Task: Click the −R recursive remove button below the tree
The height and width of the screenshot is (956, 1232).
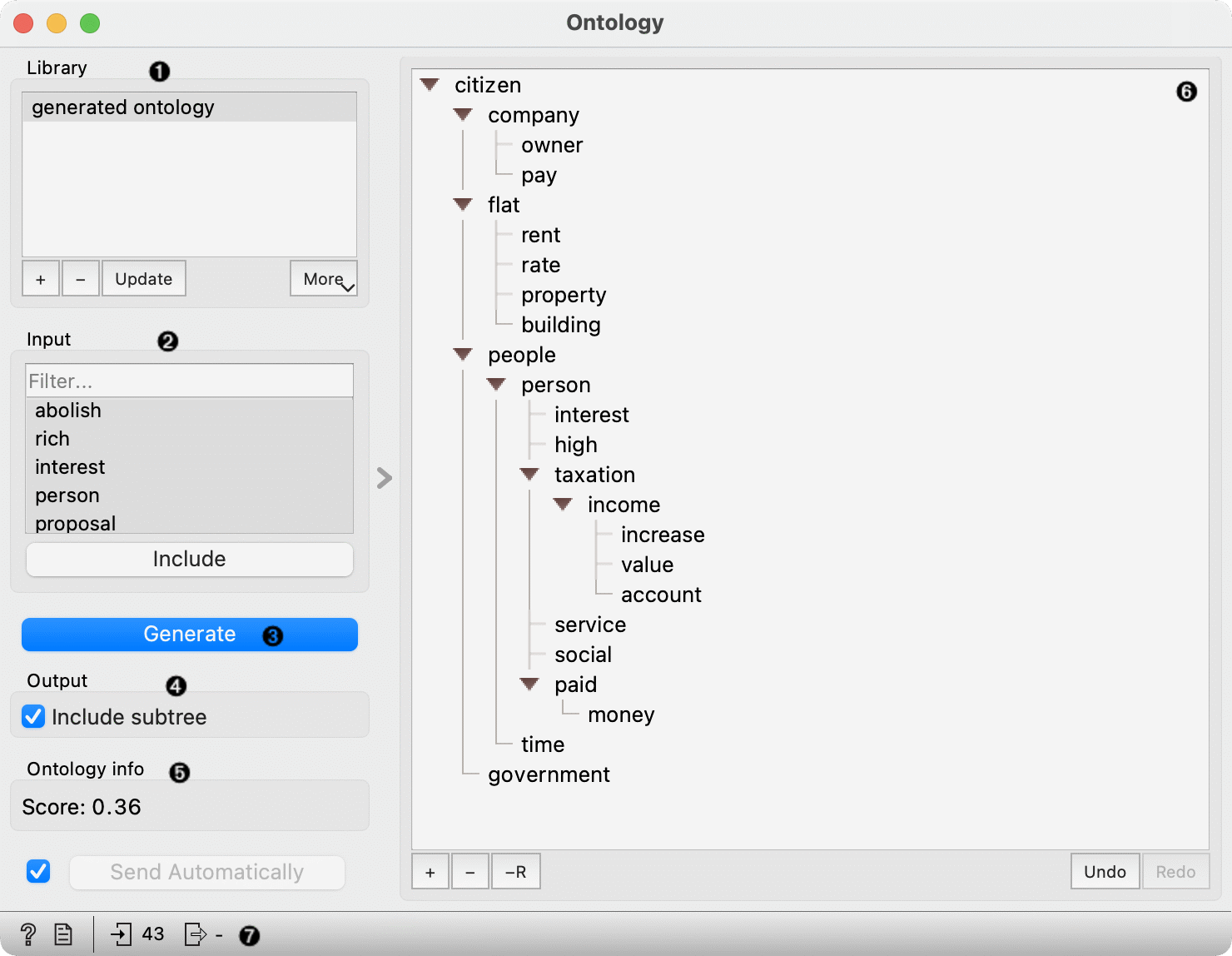Action: pos(515,871)
